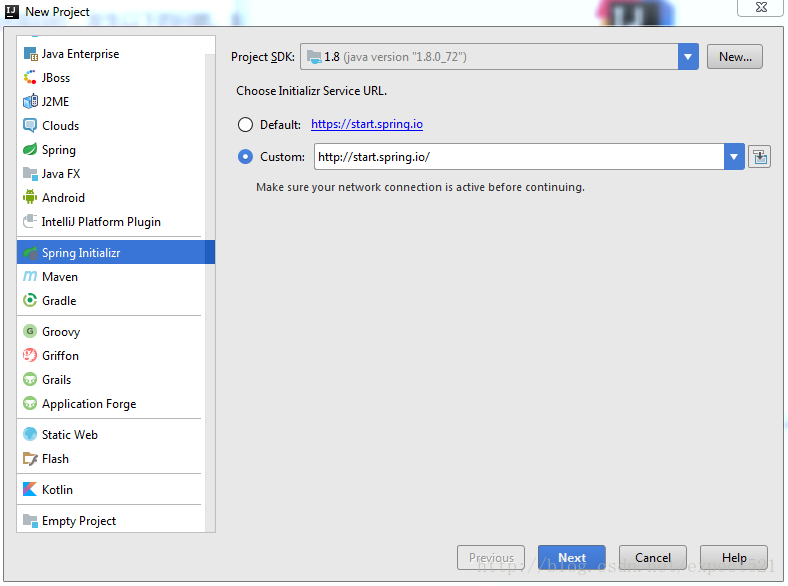Image resolution: width=788 pixels, height=586 pixels.
Task: Select the Spring Initializr list entry
Action: click(116, 252)
